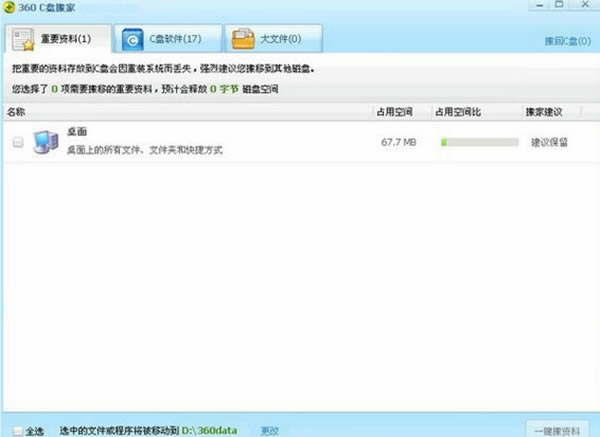Open the C盘软件(17) tab
Viewport: 600px width, 437px height.
(x=168, y=39)
